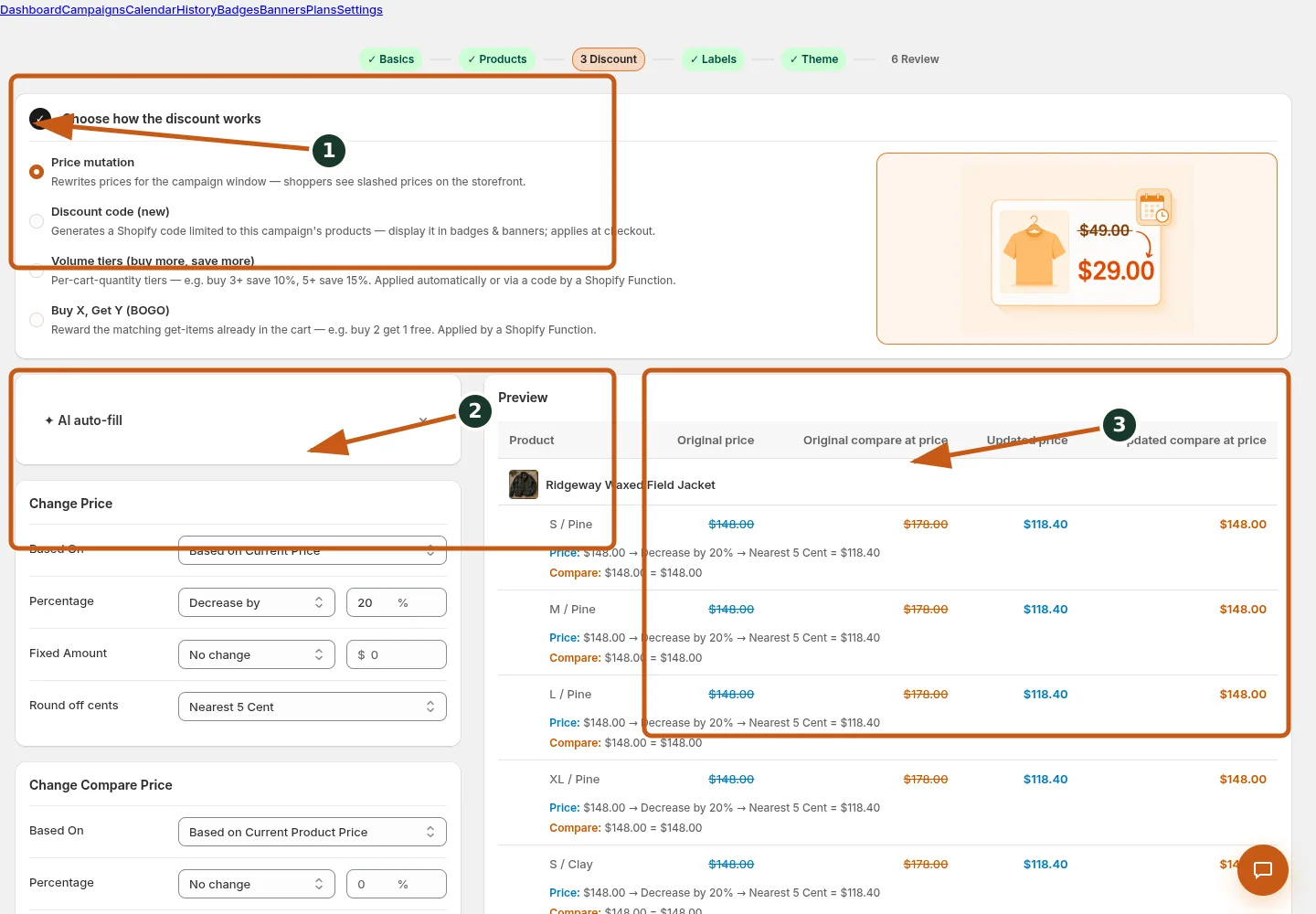
Task: Open the Campaigns navigation link
Action: pyautogui.click(x=93, y=10)
